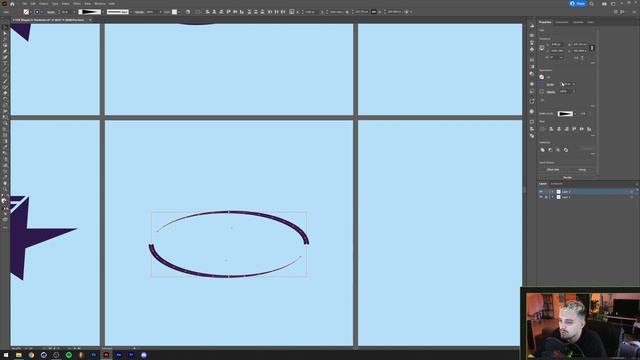This screenshot has height=360, width=640.
Task: Click the Opacity value field in the control bar
Action: [x=150, y=12]
